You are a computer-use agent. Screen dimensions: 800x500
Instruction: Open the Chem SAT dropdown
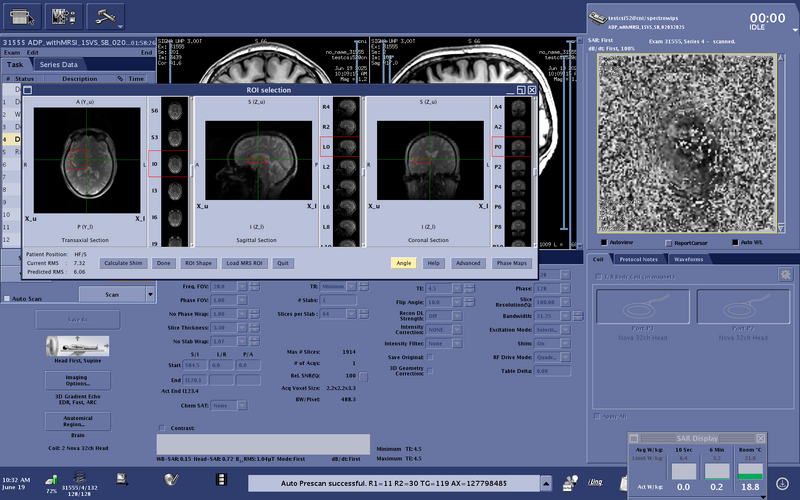[242, 406]
